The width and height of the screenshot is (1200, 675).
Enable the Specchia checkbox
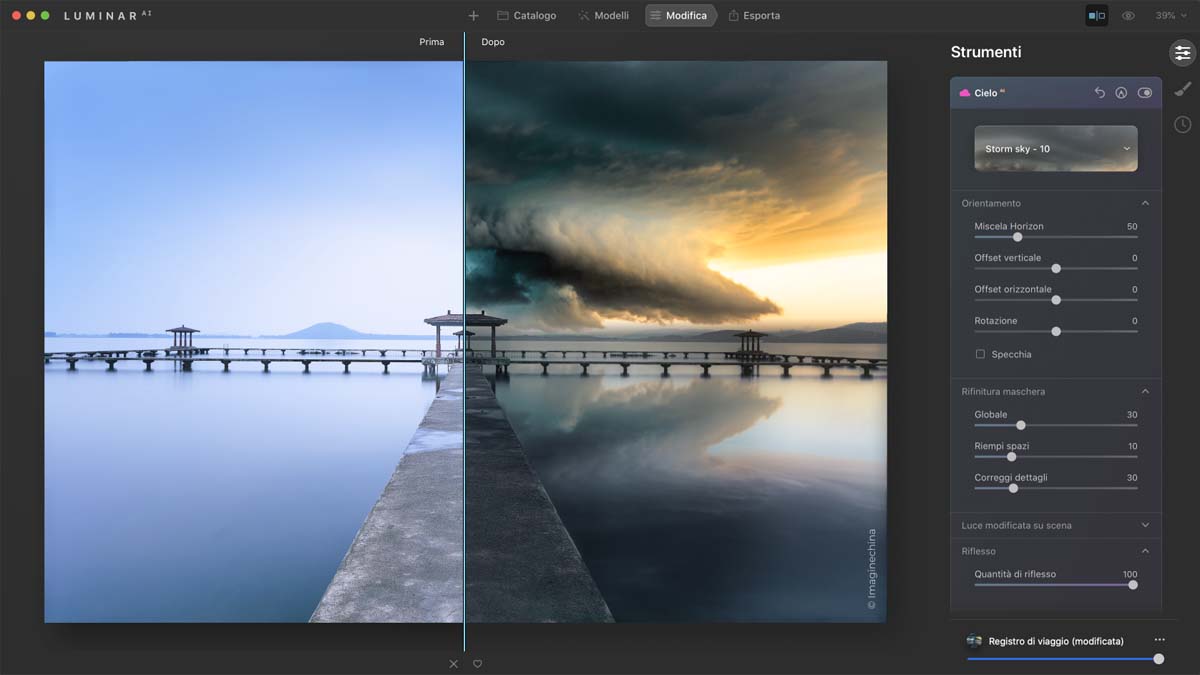(980, 354)
